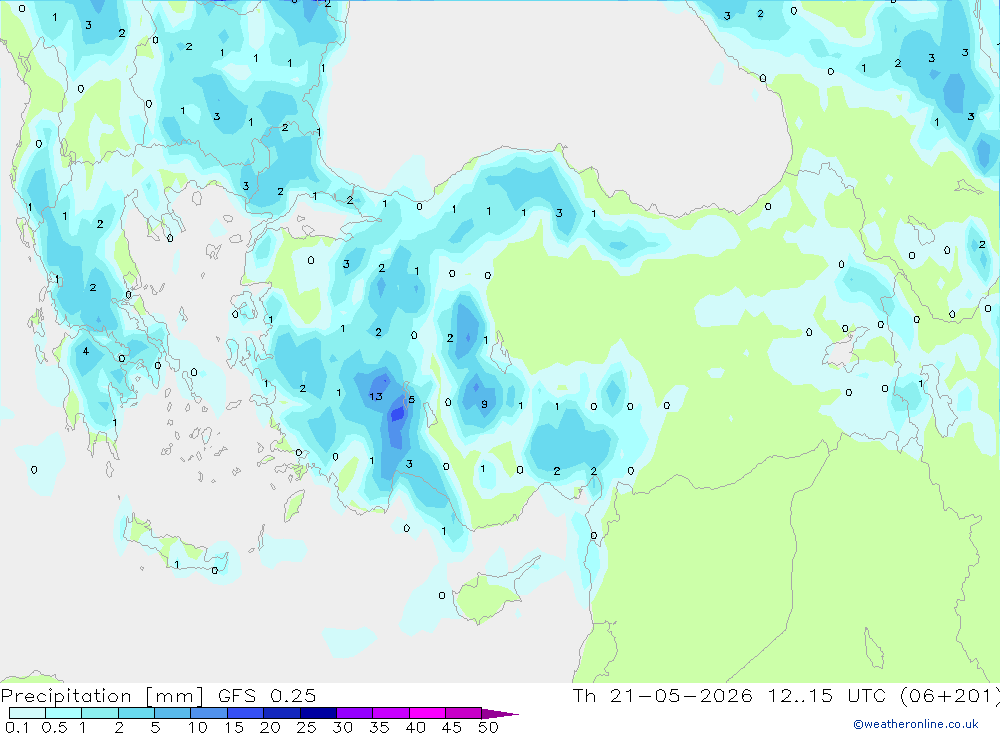Click the legend label '25'

307,727
